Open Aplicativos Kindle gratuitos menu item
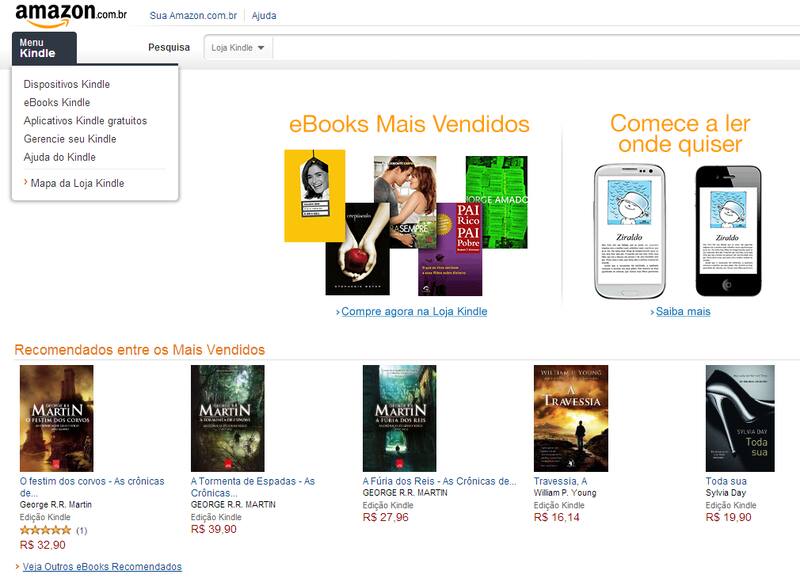Image resolution: width=800 pixels, height=578 pixels. point(85,121)
